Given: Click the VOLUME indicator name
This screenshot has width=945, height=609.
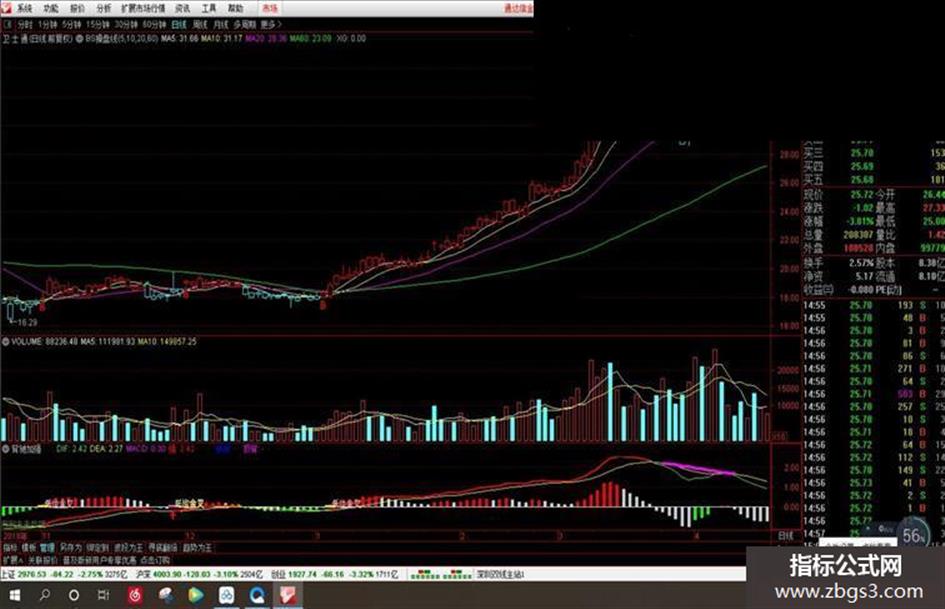Looking at the screenshot, I should click(x=27, y=341).
